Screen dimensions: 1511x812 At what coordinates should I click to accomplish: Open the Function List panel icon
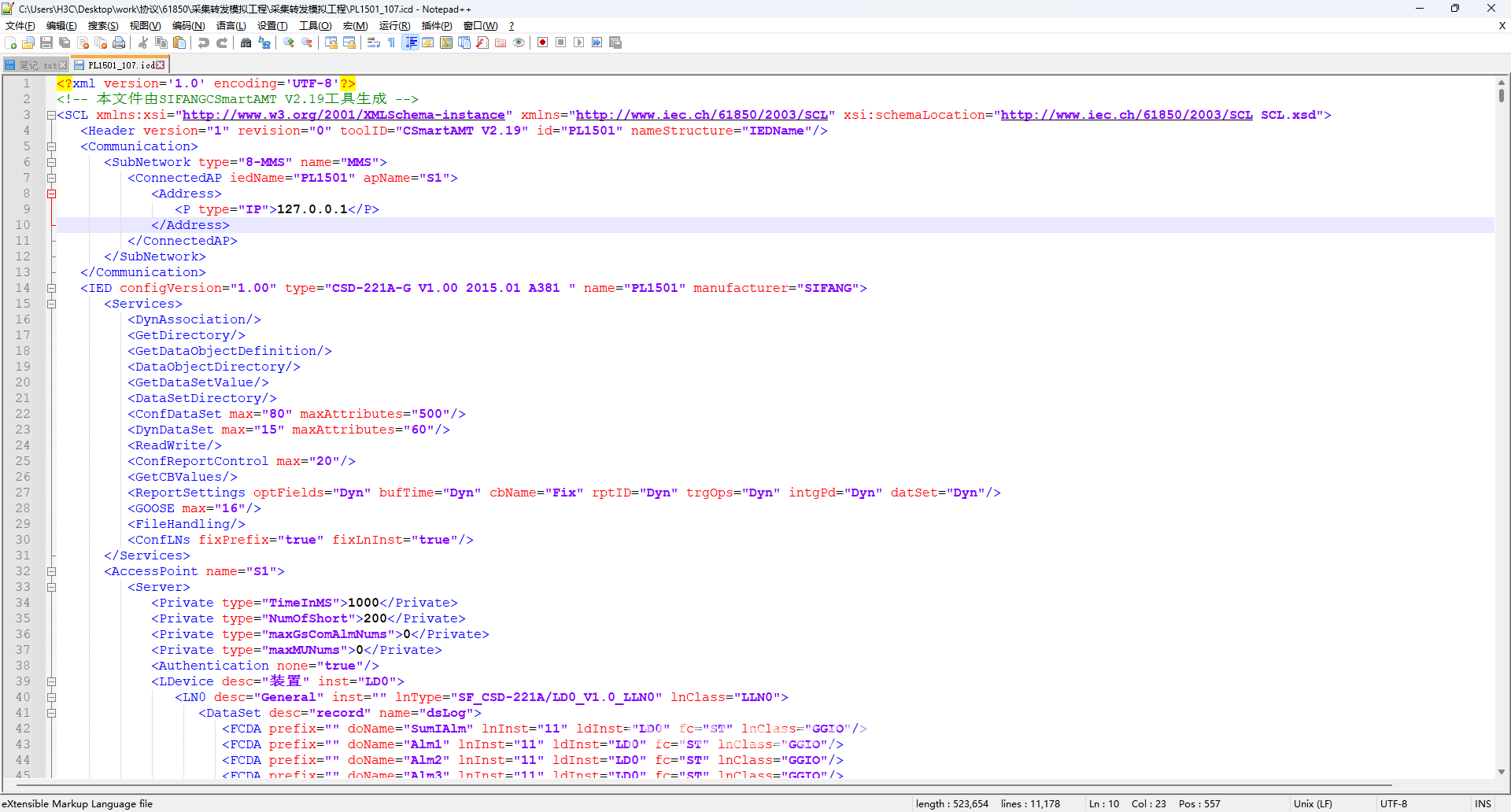click(482, 42)
